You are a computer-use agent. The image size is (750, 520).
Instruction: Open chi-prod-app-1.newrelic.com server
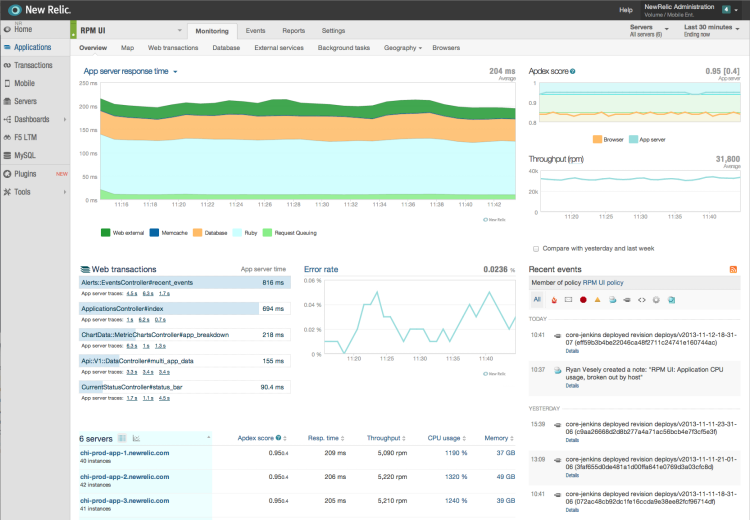[124, 453]
